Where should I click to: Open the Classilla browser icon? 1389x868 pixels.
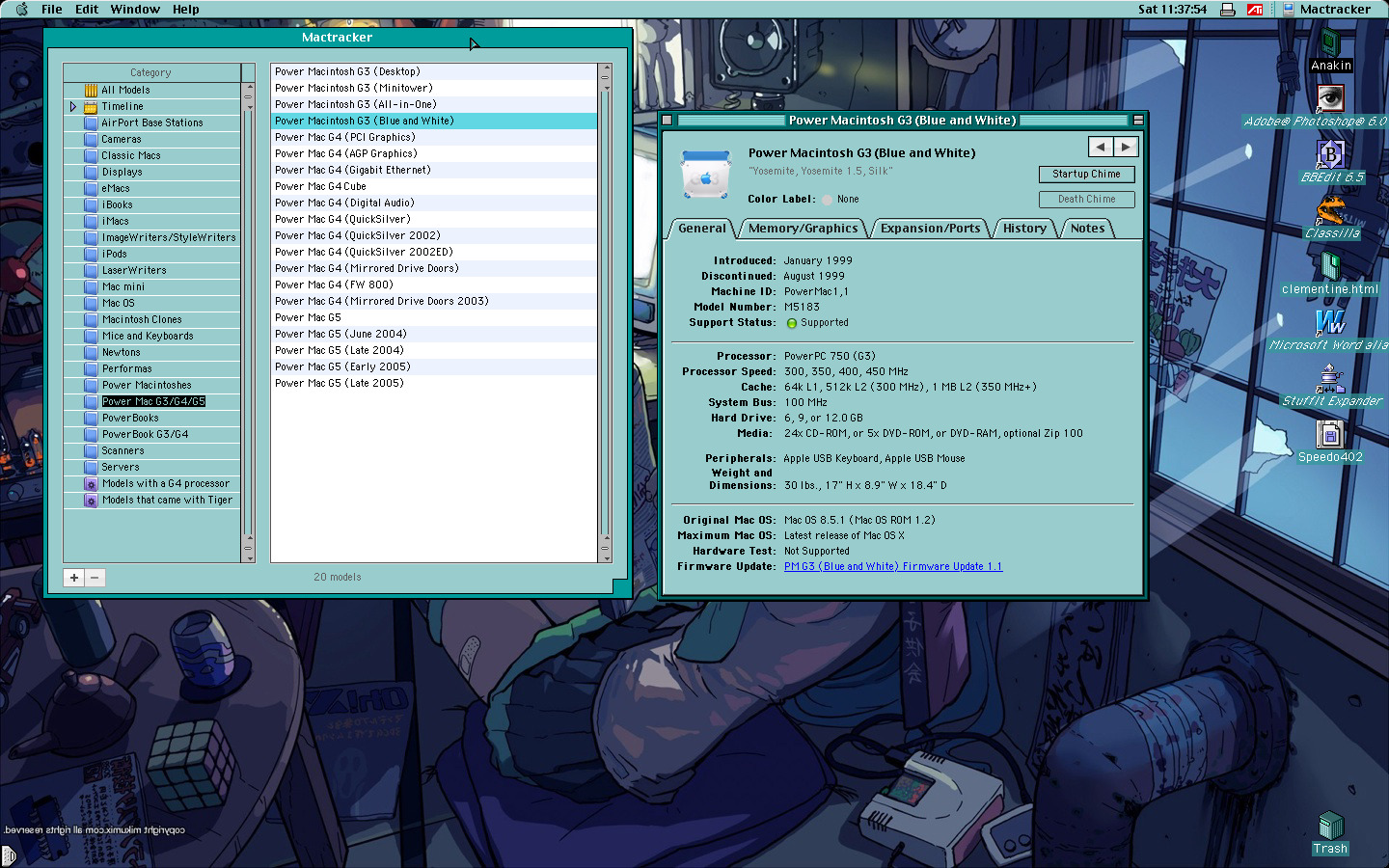(1330, 210)
